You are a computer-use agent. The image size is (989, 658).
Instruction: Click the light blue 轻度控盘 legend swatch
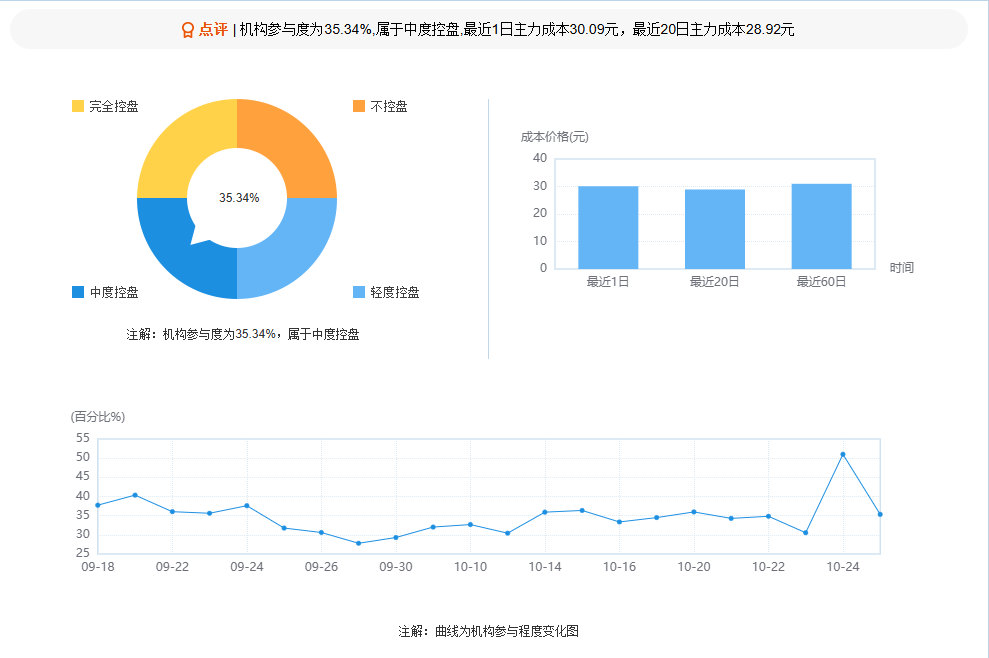[359, 292]
